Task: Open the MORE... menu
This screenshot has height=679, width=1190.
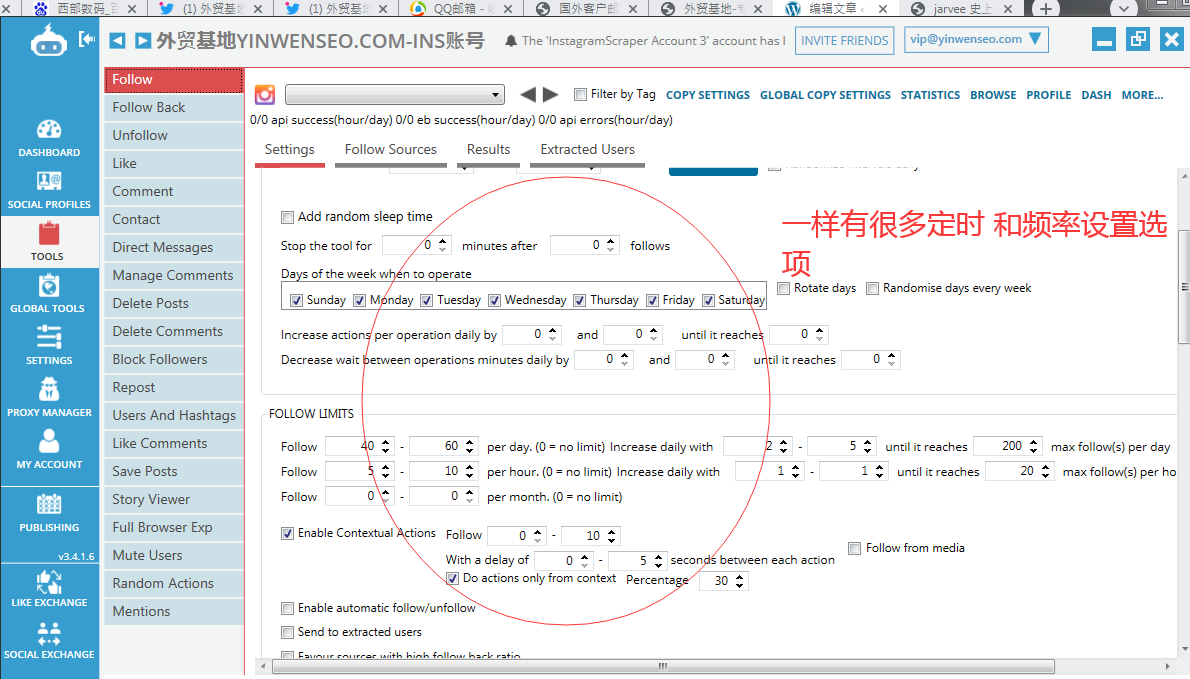Action: 1142,94
